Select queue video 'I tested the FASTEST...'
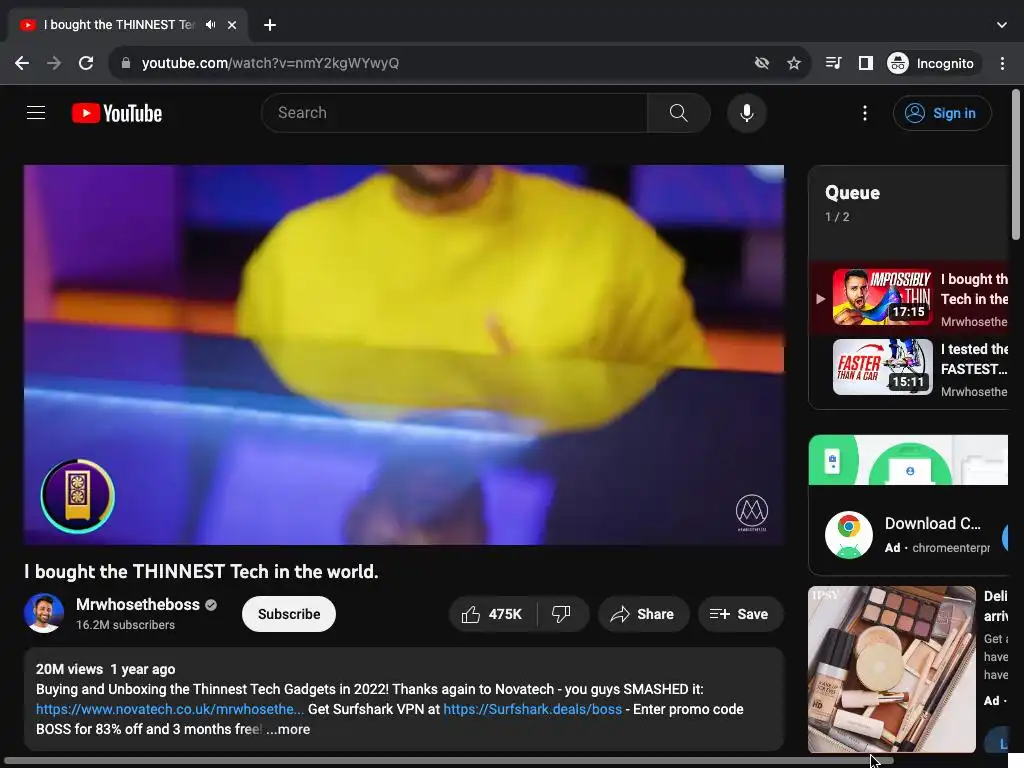Image resolution: width=1024 pixels, height=768 pixels. coord(974,359)
